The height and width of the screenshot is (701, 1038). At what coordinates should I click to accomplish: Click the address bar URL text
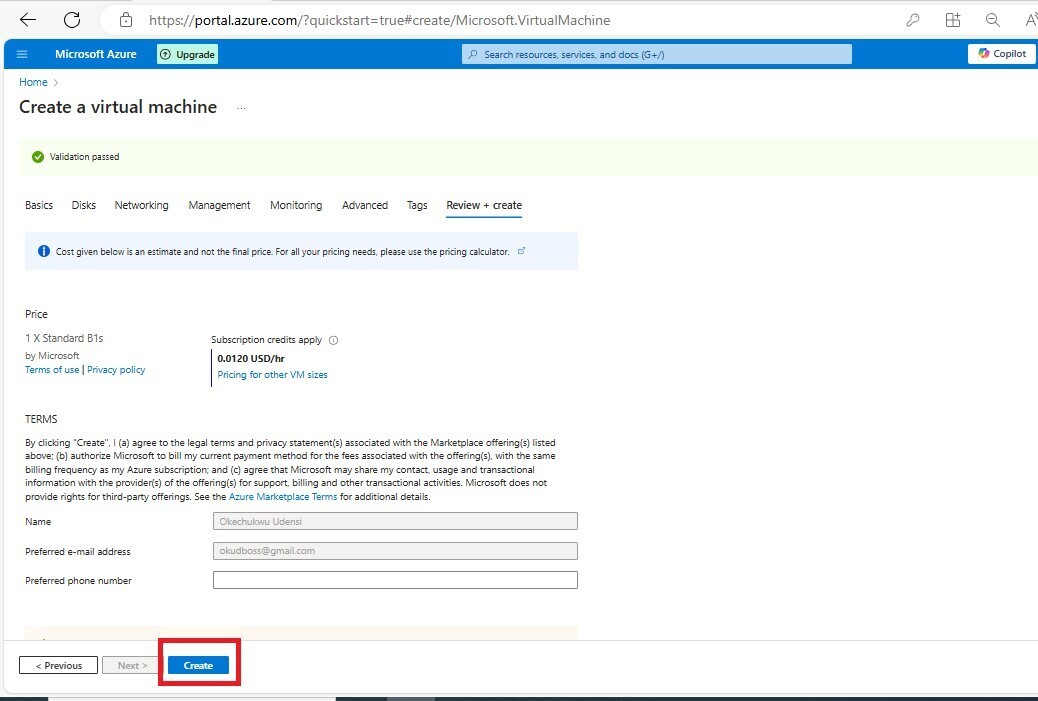click(x=379, y=21)
